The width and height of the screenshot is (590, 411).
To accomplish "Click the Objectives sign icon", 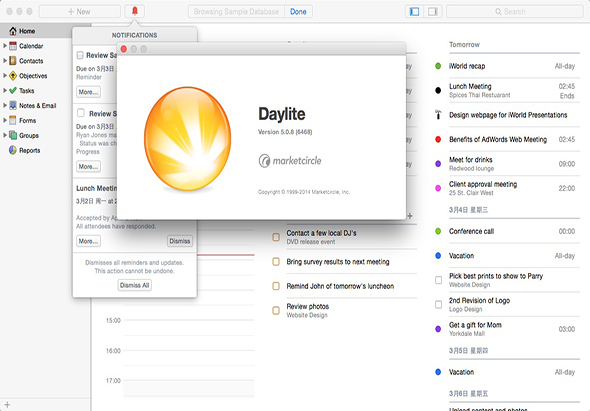I will (13, 76).
